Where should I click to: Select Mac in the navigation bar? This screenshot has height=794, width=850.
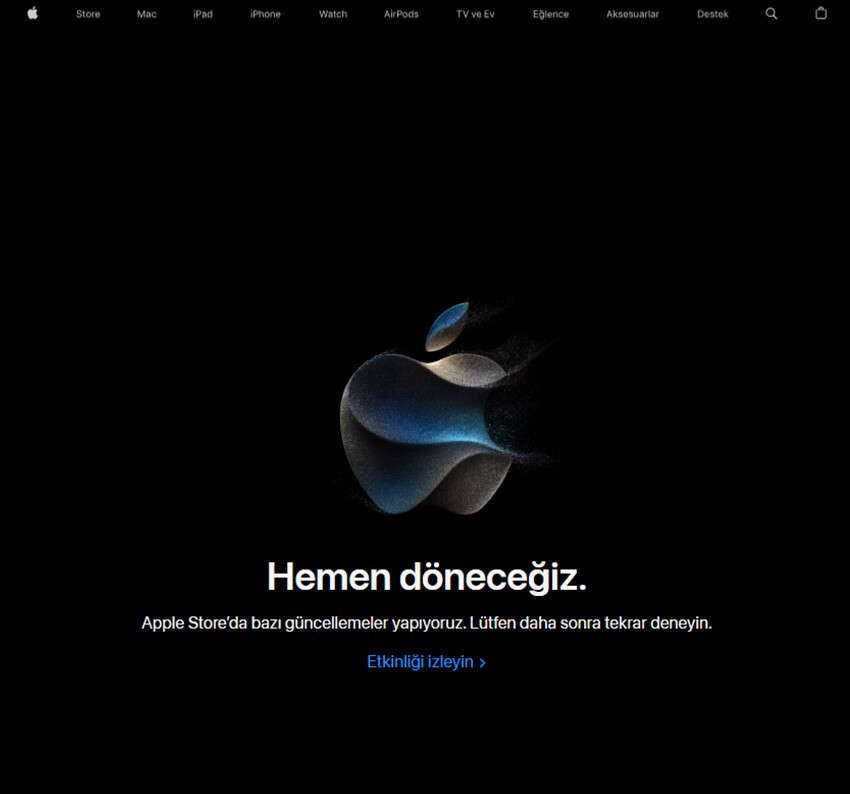147,14
